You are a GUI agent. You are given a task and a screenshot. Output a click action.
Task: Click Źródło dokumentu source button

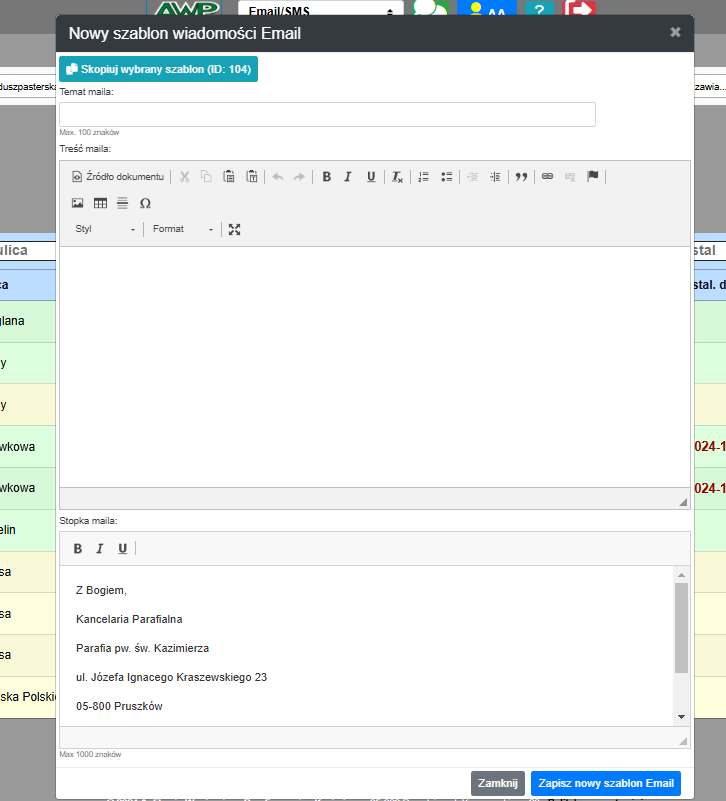tap(118, 177)
